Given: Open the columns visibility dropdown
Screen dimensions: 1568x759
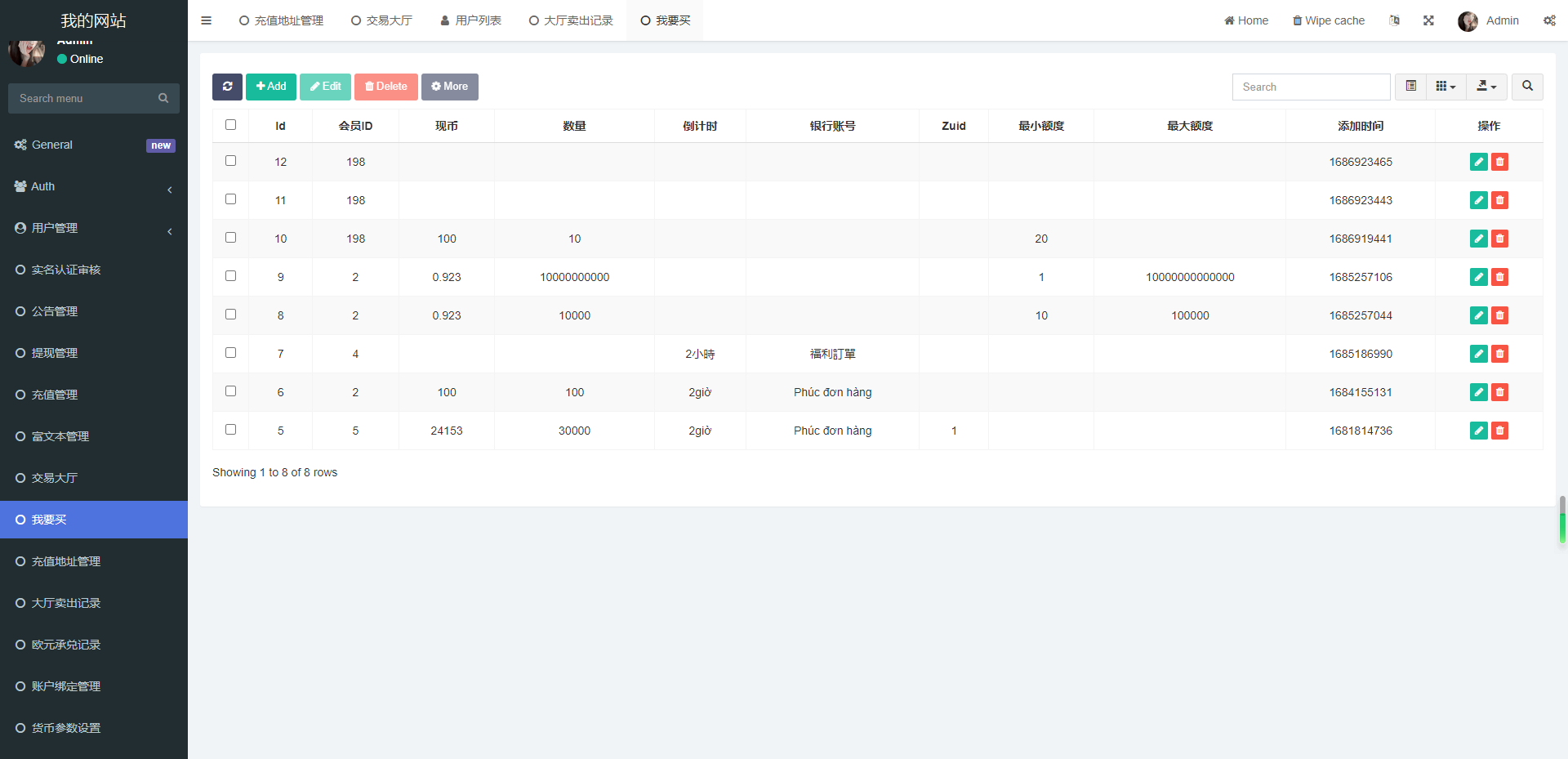Looking at the screenshot, I should click(1445, 87).
